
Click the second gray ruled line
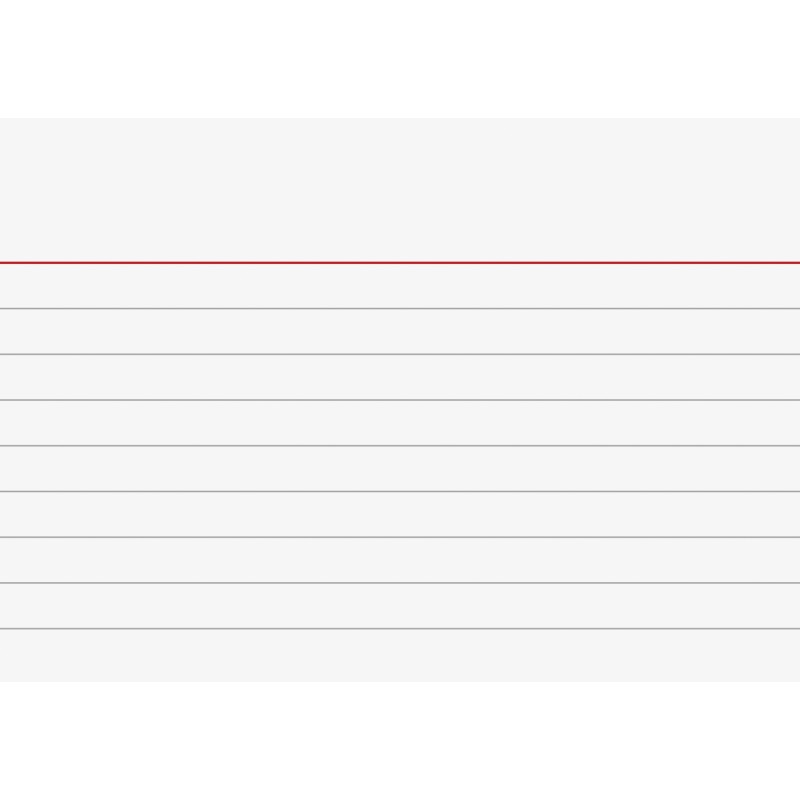(x=400, y=354)
